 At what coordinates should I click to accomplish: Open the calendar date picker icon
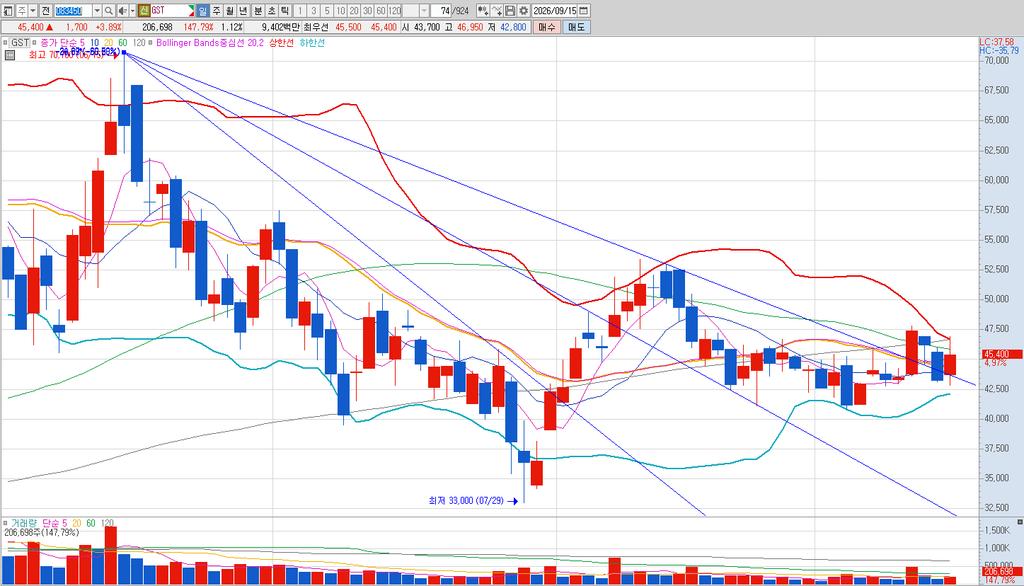(584, 10)
